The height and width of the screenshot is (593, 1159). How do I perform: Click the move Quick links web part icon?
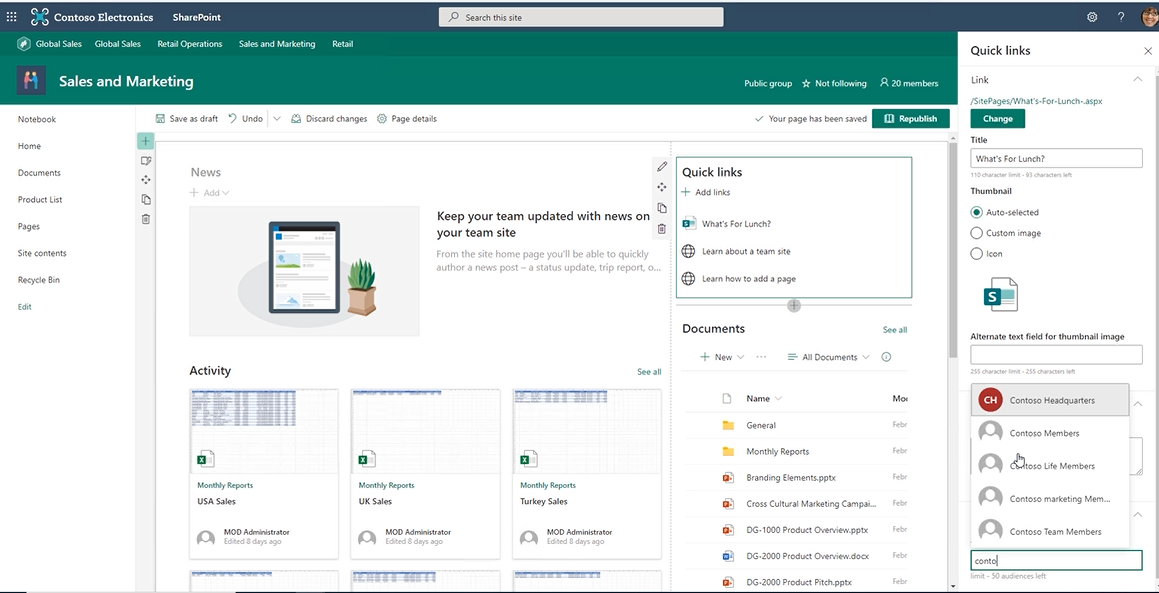[662, 187]
